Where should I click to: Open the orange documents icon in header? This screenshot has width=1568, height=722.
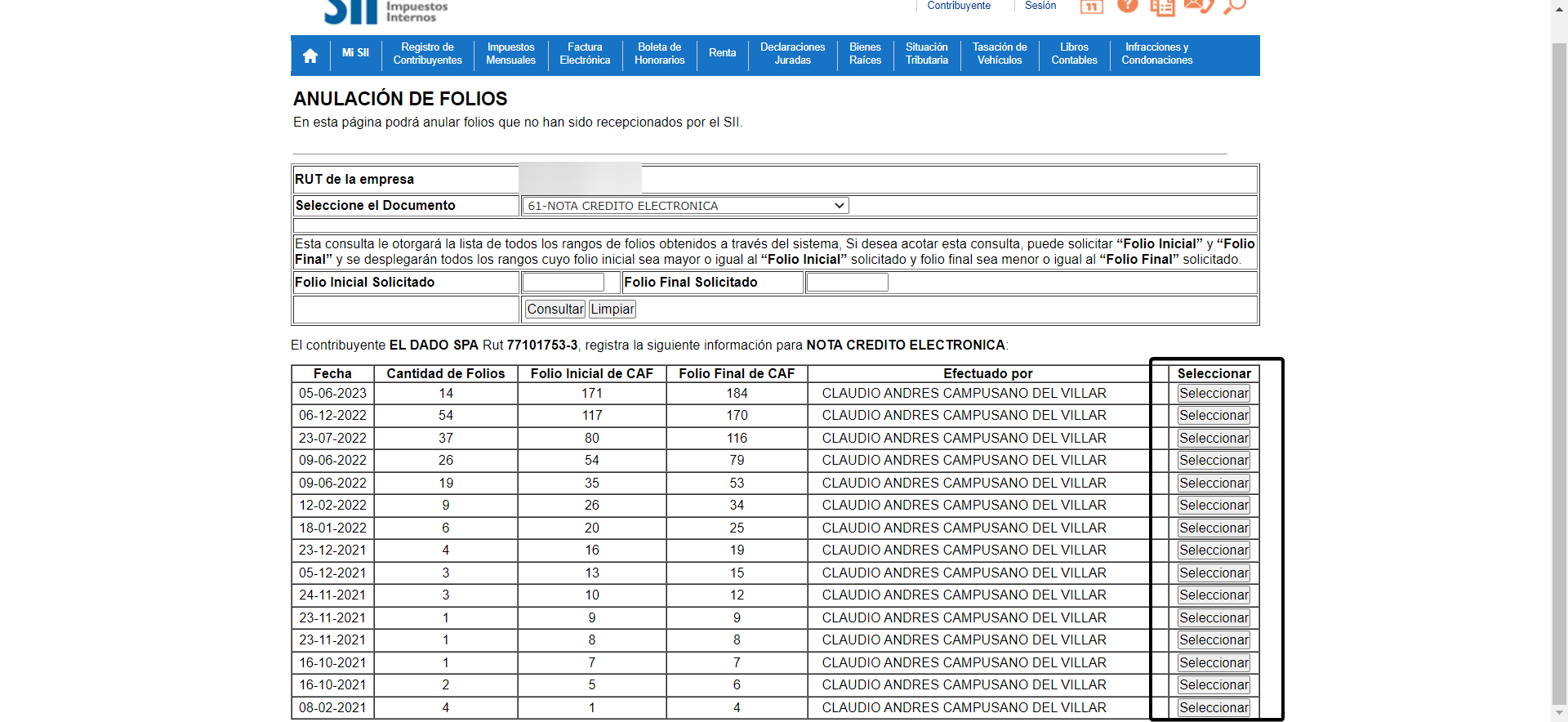click(x=1162, y=7)
